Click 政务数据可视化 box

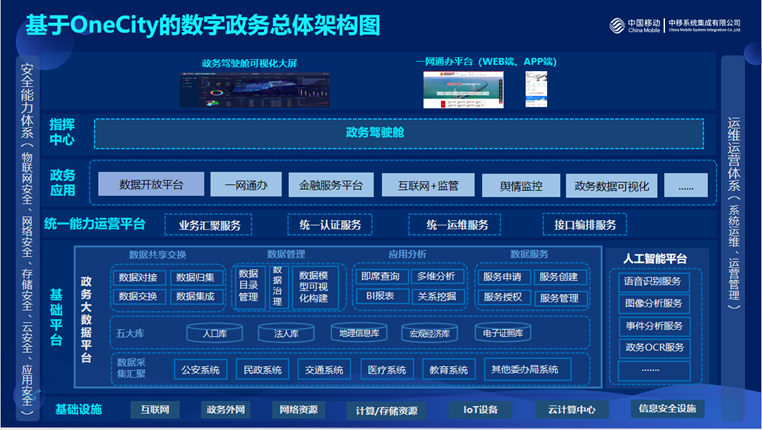point(611,186)
